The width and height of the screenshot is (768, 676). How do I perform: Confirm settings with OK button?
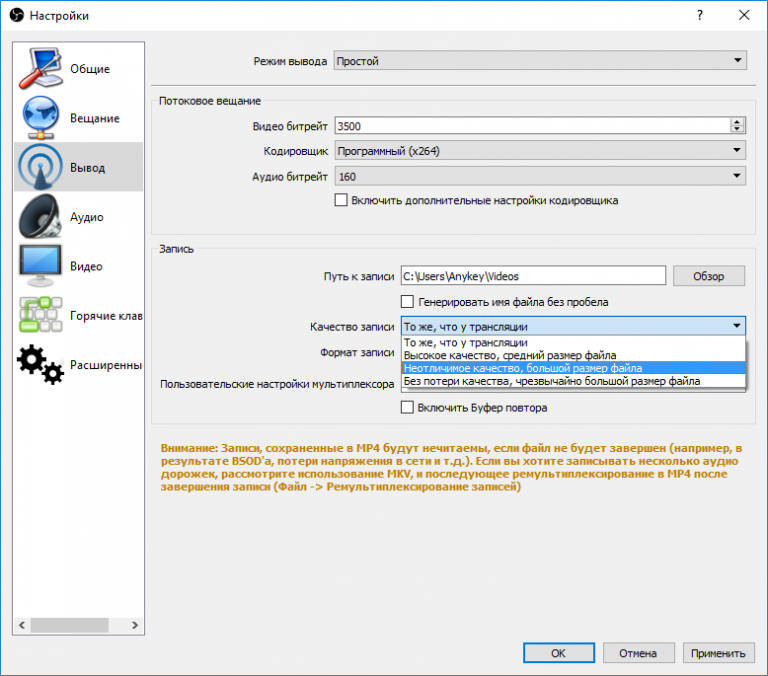[x=558, y=653]
